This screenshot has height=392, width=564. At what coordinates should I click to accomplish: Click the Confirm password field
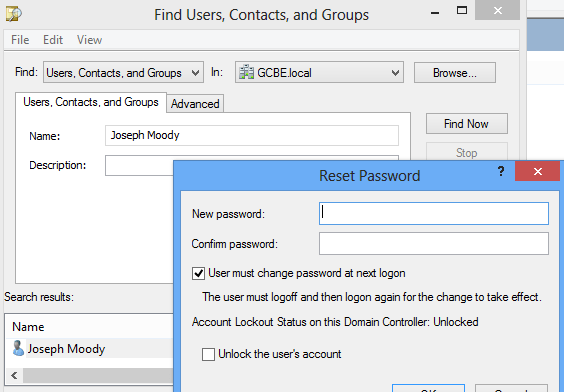click(x=434, y=243)
